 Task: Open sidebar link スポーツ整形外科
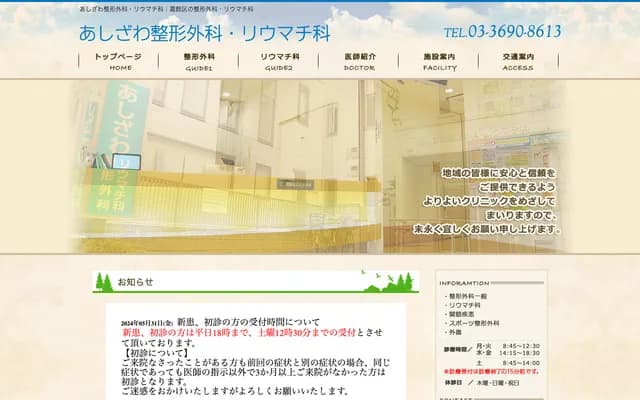[474, 323]
